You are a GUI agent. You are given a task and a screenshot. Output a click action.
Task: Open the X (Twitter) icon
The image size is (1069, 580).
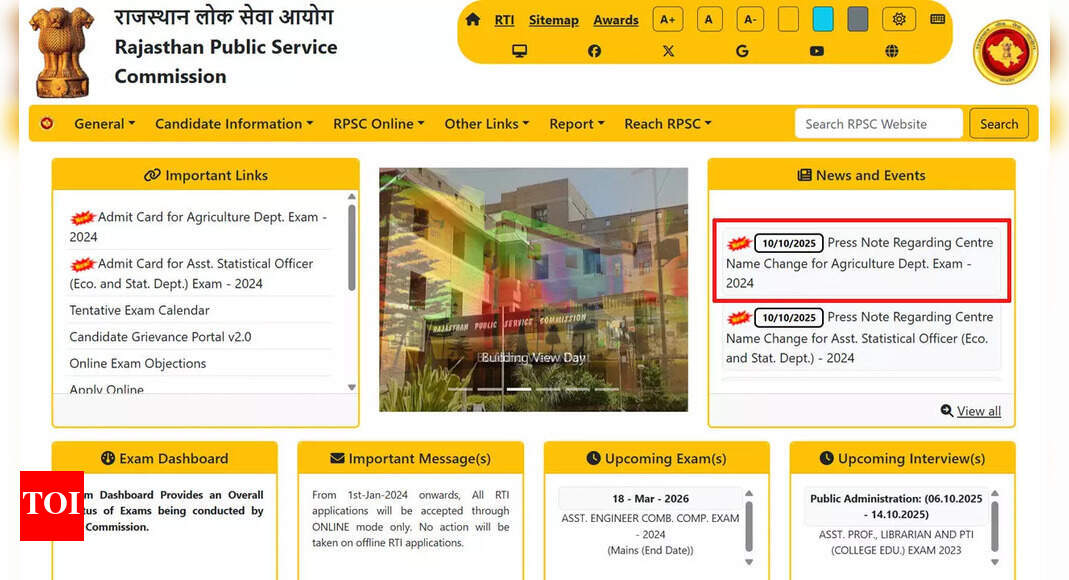(668, 50)
